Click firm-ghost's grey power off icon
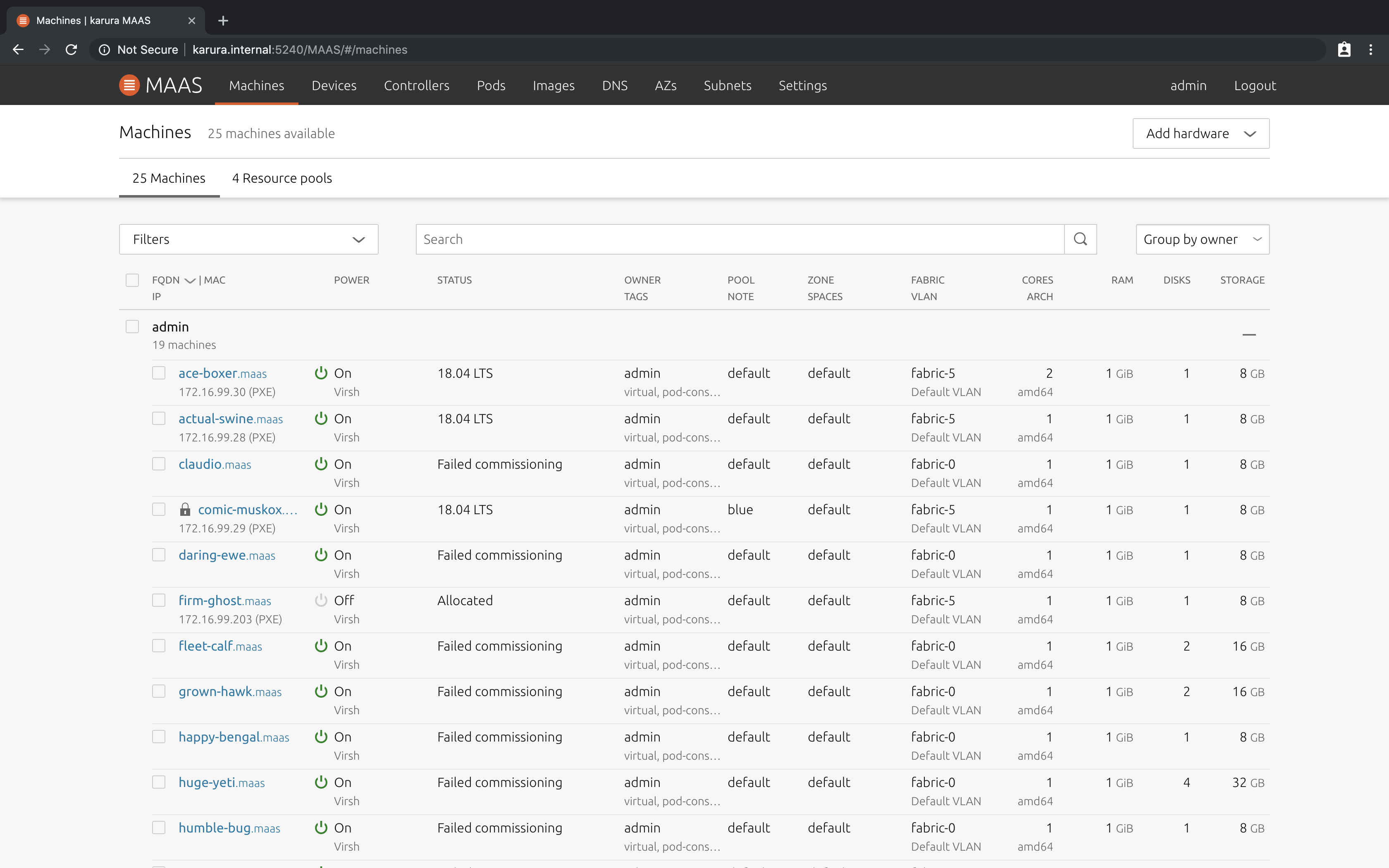 click(x=321, y=601)
